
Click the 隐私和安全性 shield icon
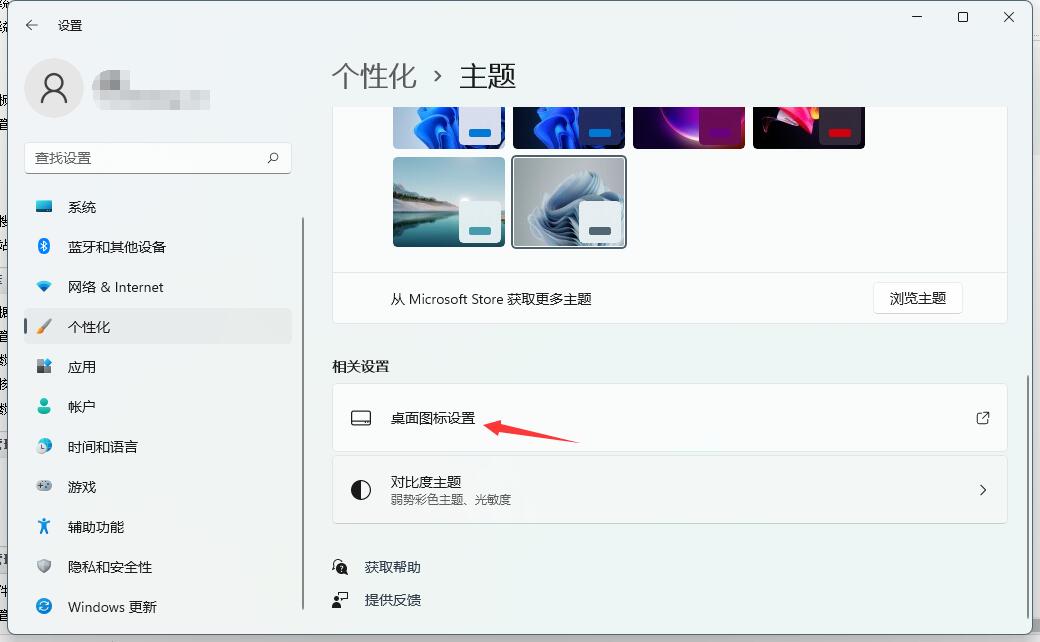click(44, 566)
